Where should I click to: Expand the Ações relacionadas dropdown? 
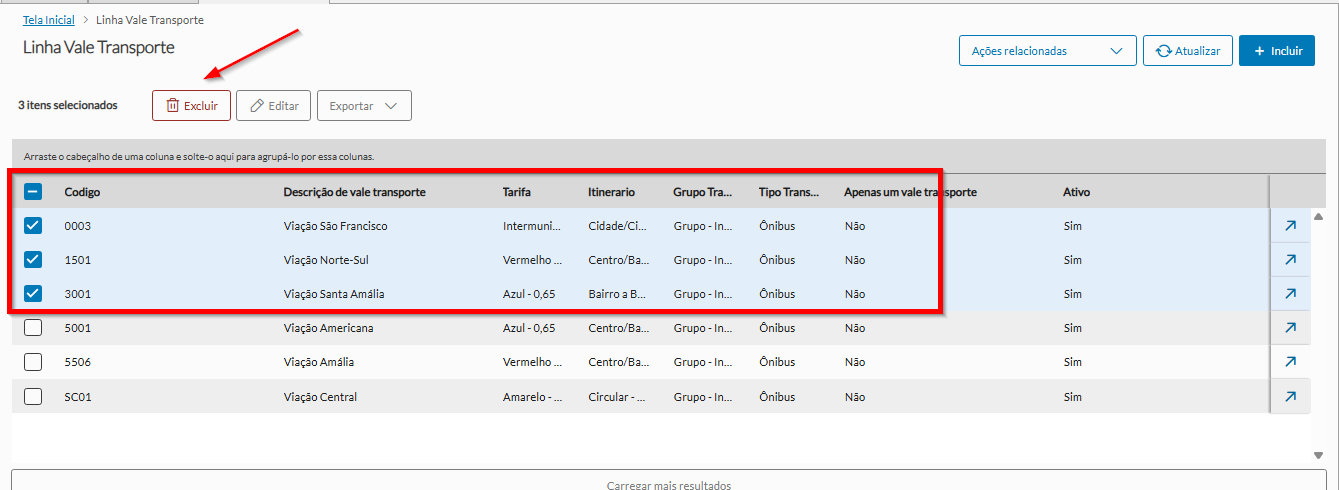point(1047,51)
